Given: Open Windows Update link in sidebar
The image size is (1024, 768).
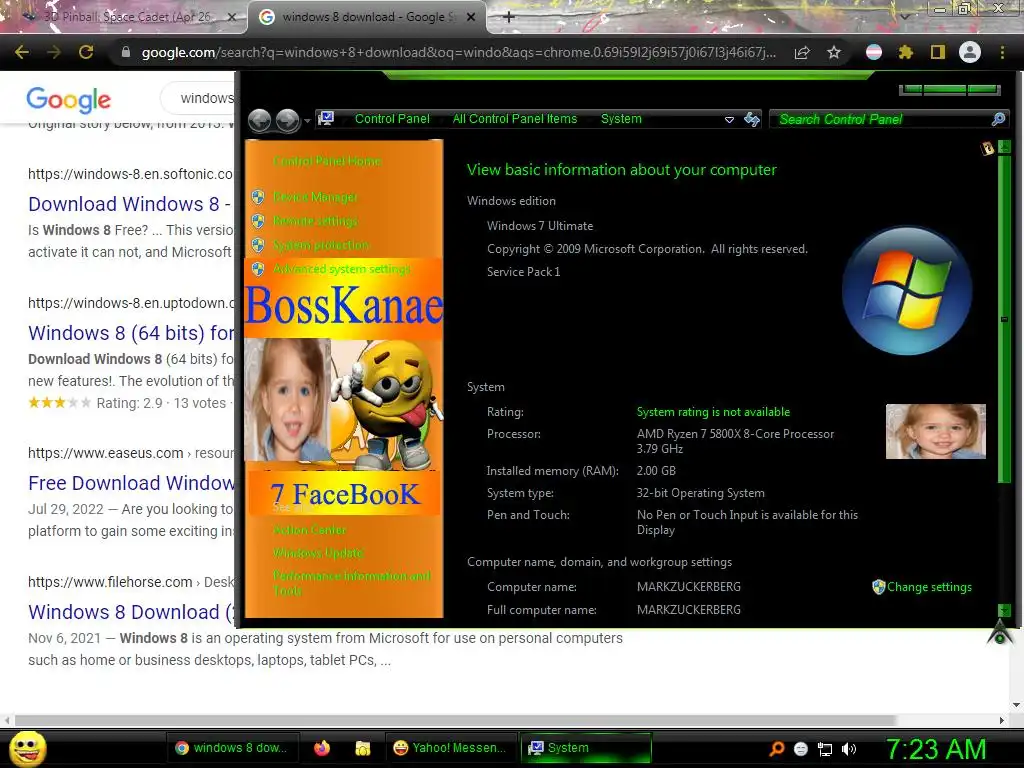Looking at the screenshot, I should point(318,552).
